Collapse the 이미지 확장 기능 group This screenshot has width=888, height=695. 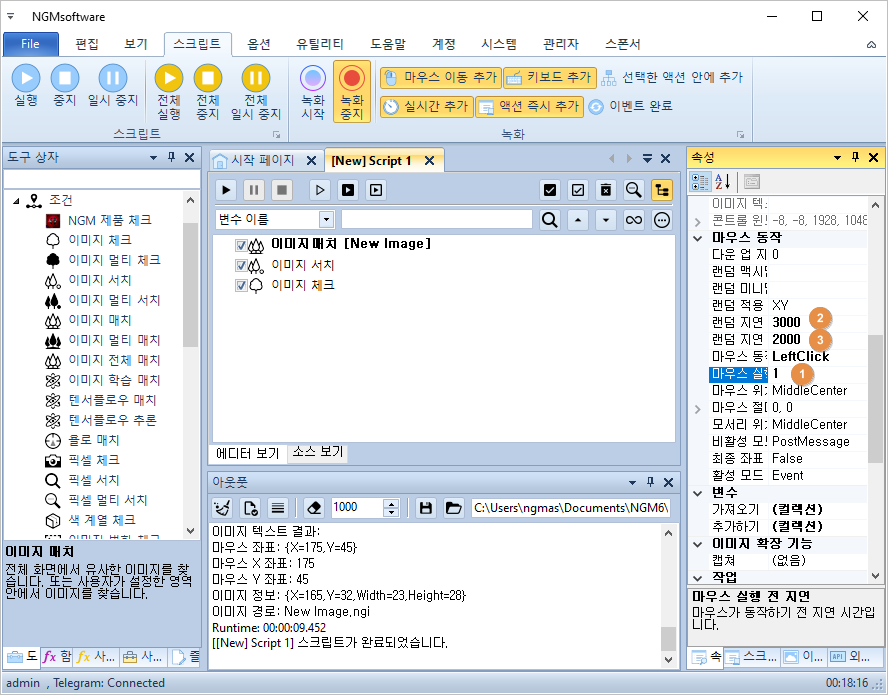698,544
